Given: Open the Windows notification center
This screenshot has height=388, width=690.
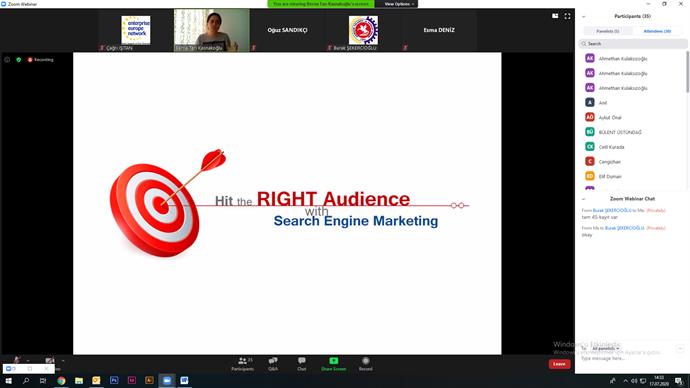Looking at the screenshot, I should pos(679,381).
